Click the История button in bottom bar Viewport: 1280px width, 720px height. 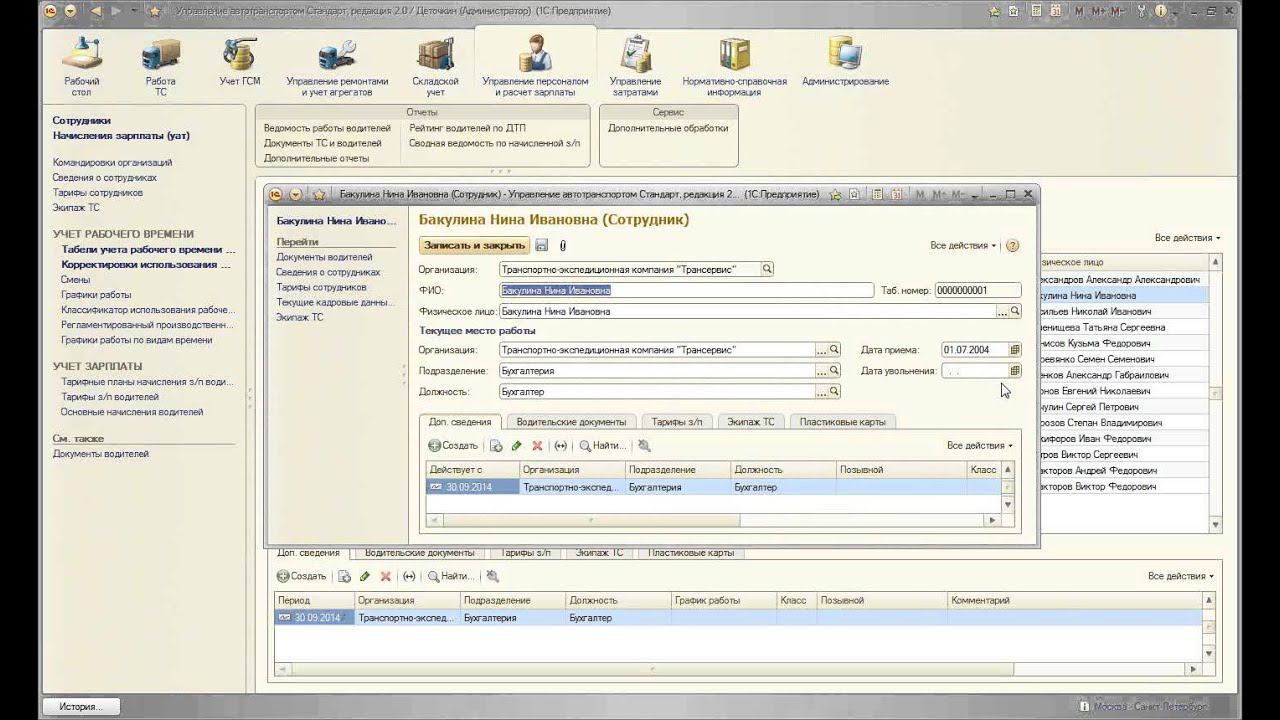[81, 706]
